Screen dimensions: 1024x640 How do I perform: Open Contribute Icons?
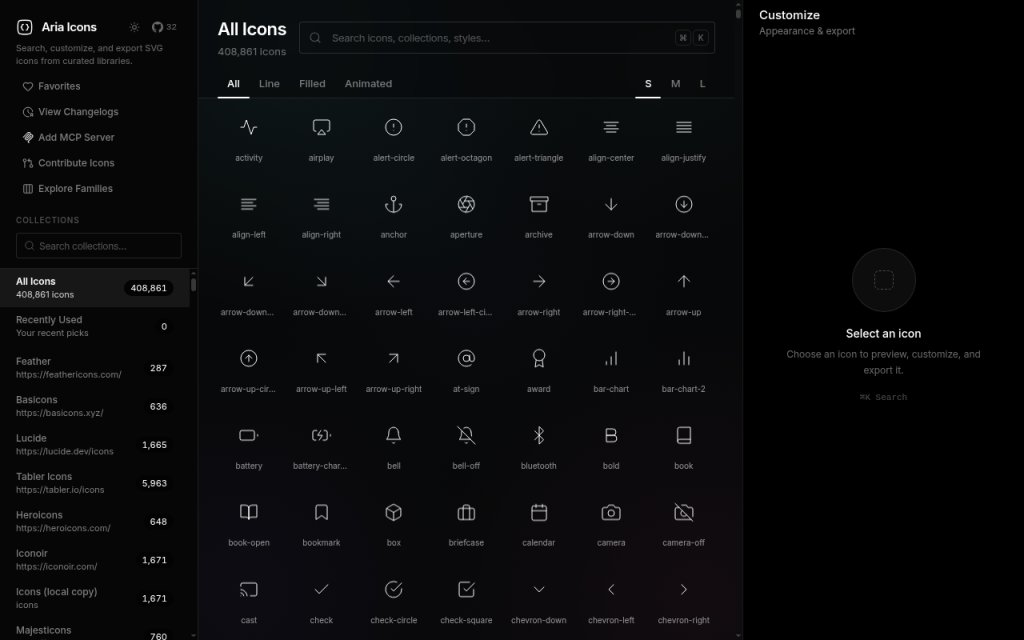(69, 163)
